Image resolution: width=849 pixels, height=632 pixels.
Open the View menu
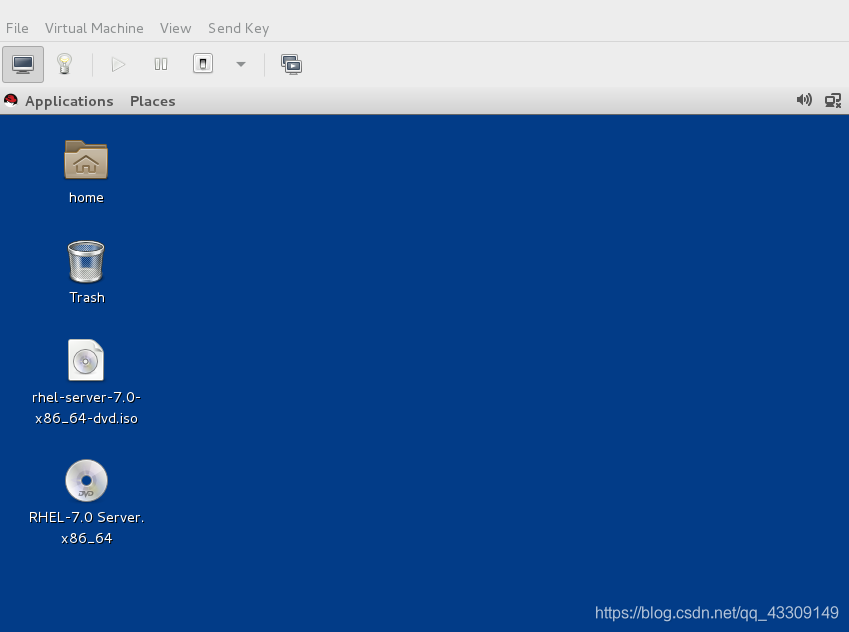click(175, 28)
